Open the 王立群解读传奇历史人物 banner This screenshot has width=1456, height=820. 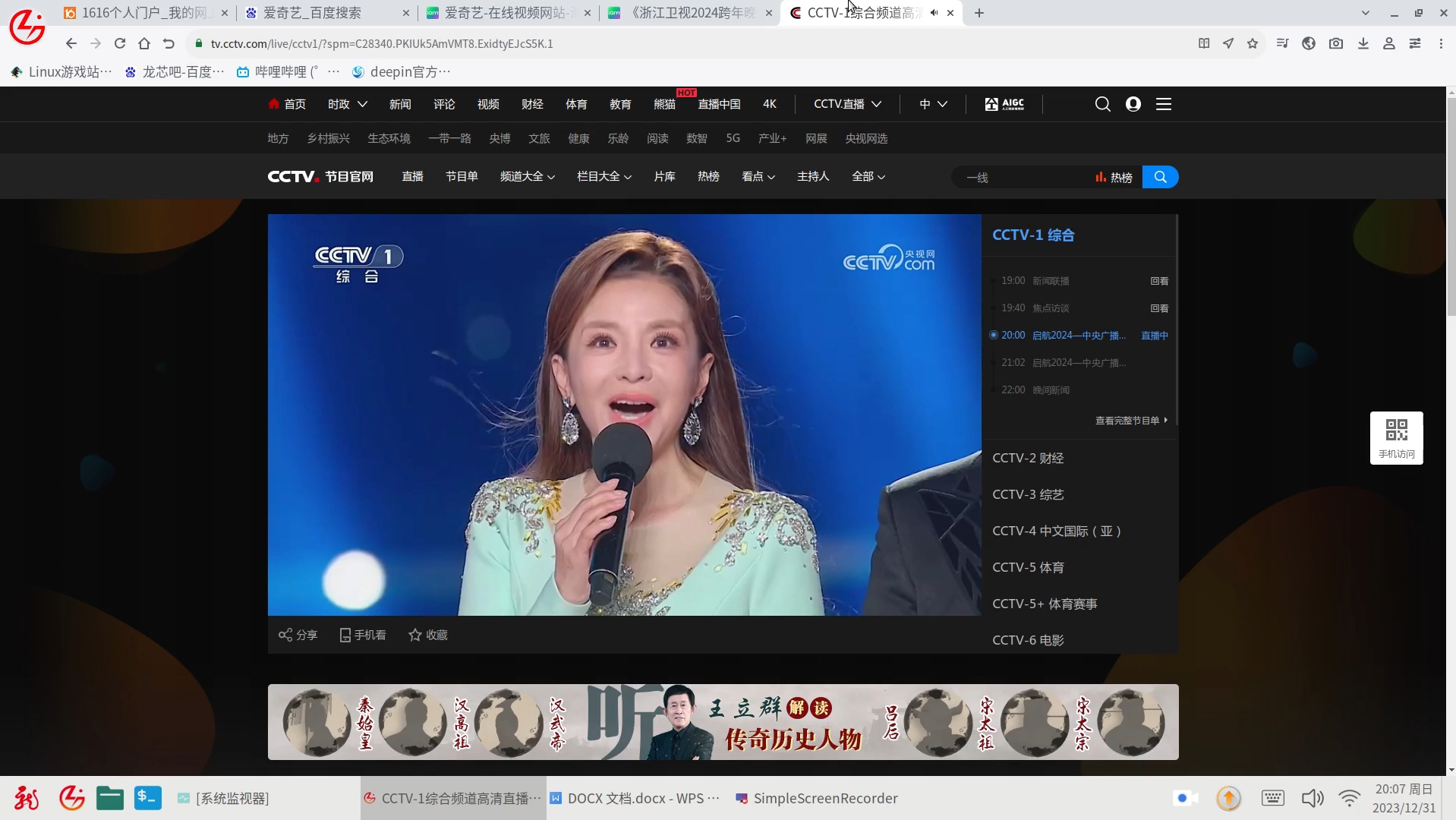pyautogui.click(x=723, y=721)
